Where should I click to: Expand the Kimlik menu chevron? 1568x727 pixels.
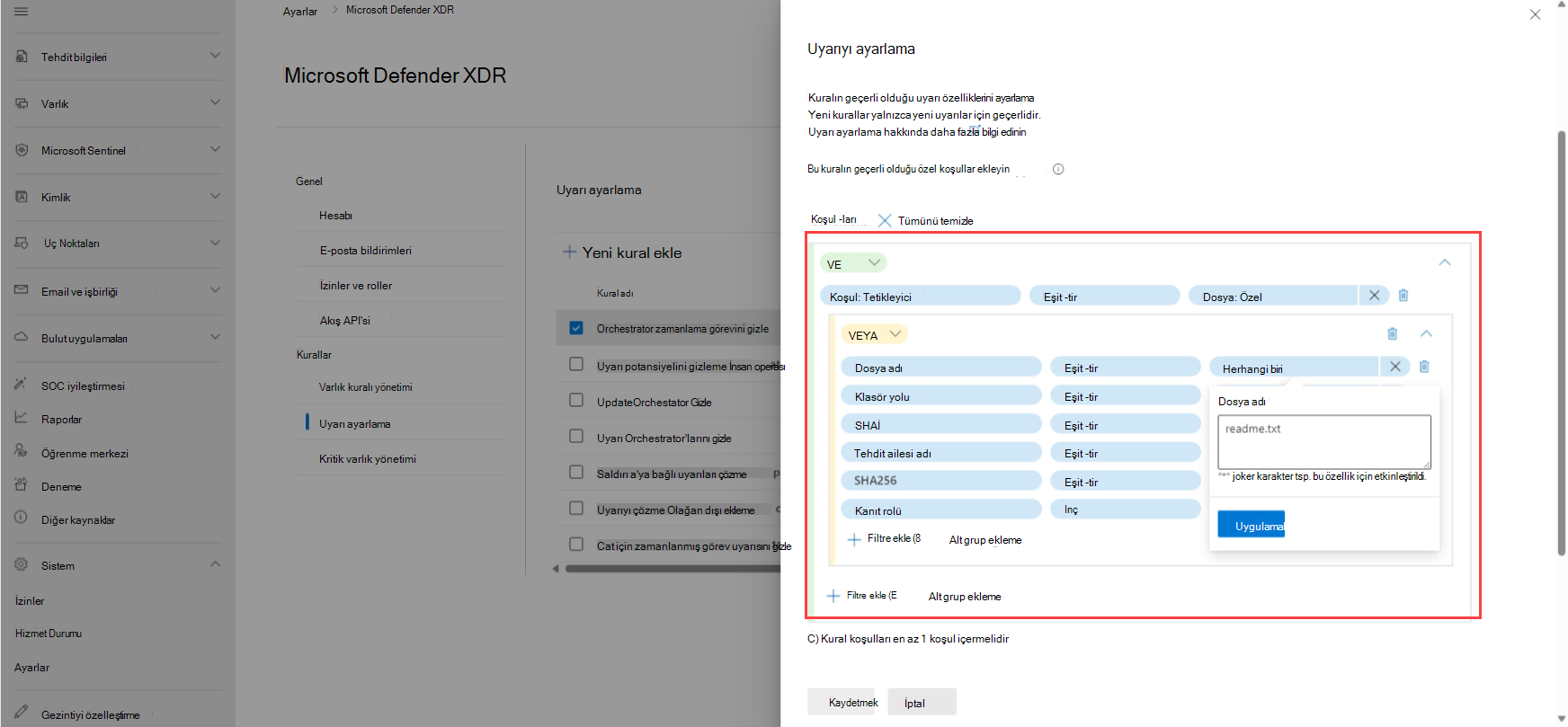[x=215, y=196]
